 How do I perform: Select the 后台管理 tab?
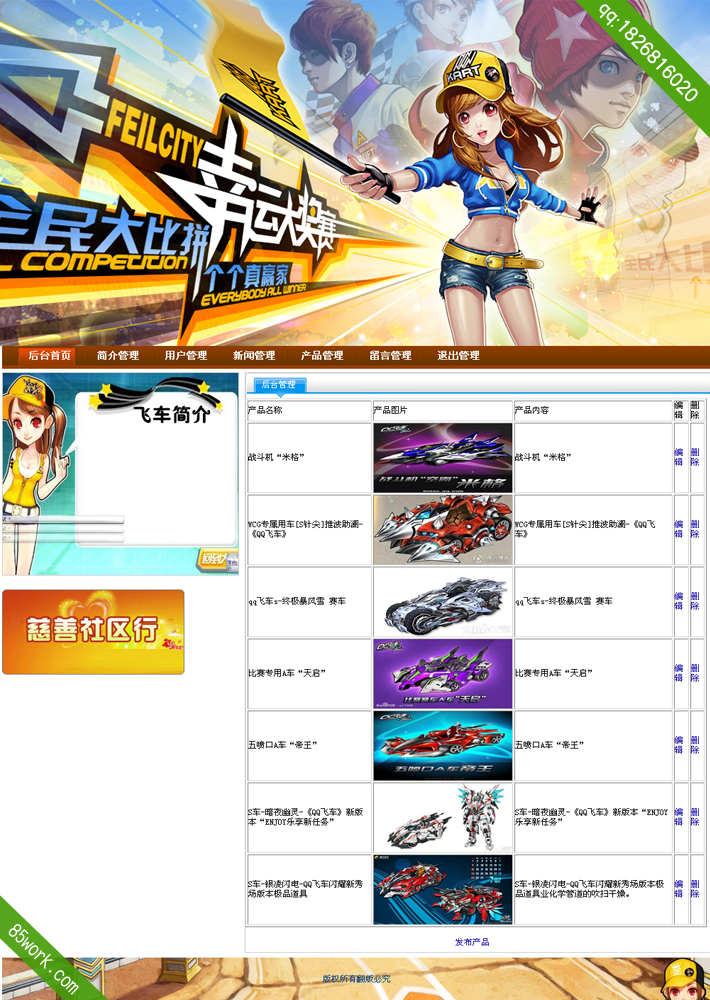tap(279, 385)
